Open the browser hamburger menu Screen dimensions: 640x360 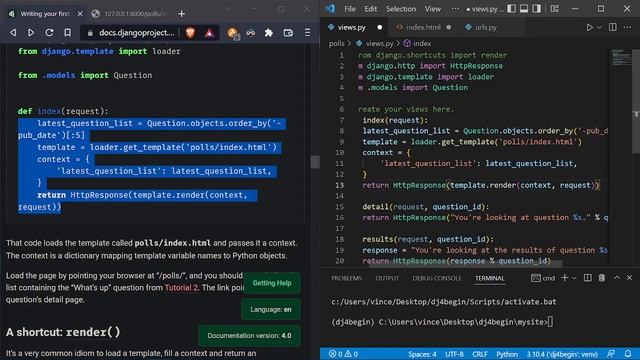307,33
